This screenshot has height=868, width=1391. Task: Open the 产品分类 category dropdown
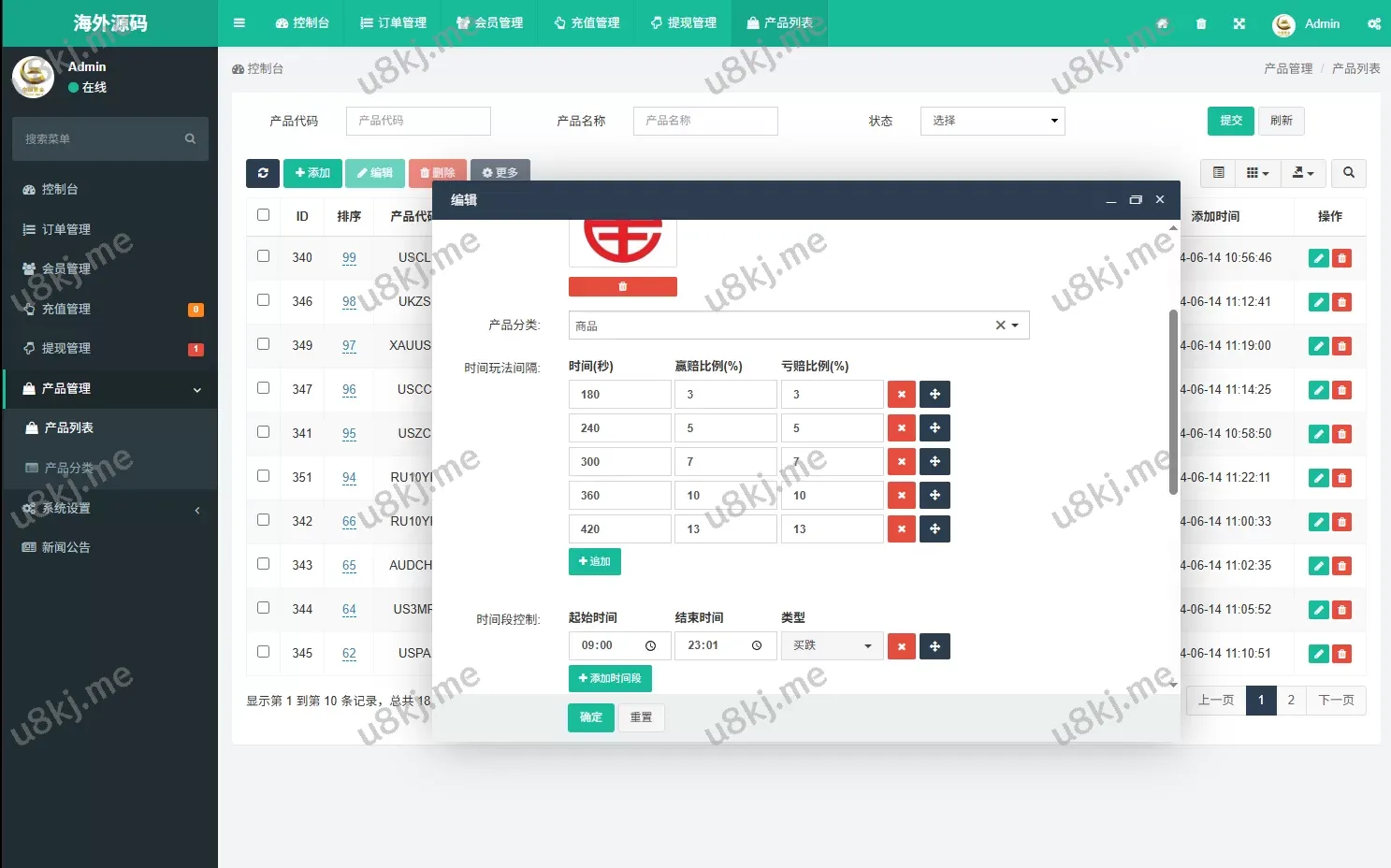(x=1015, y=325)
